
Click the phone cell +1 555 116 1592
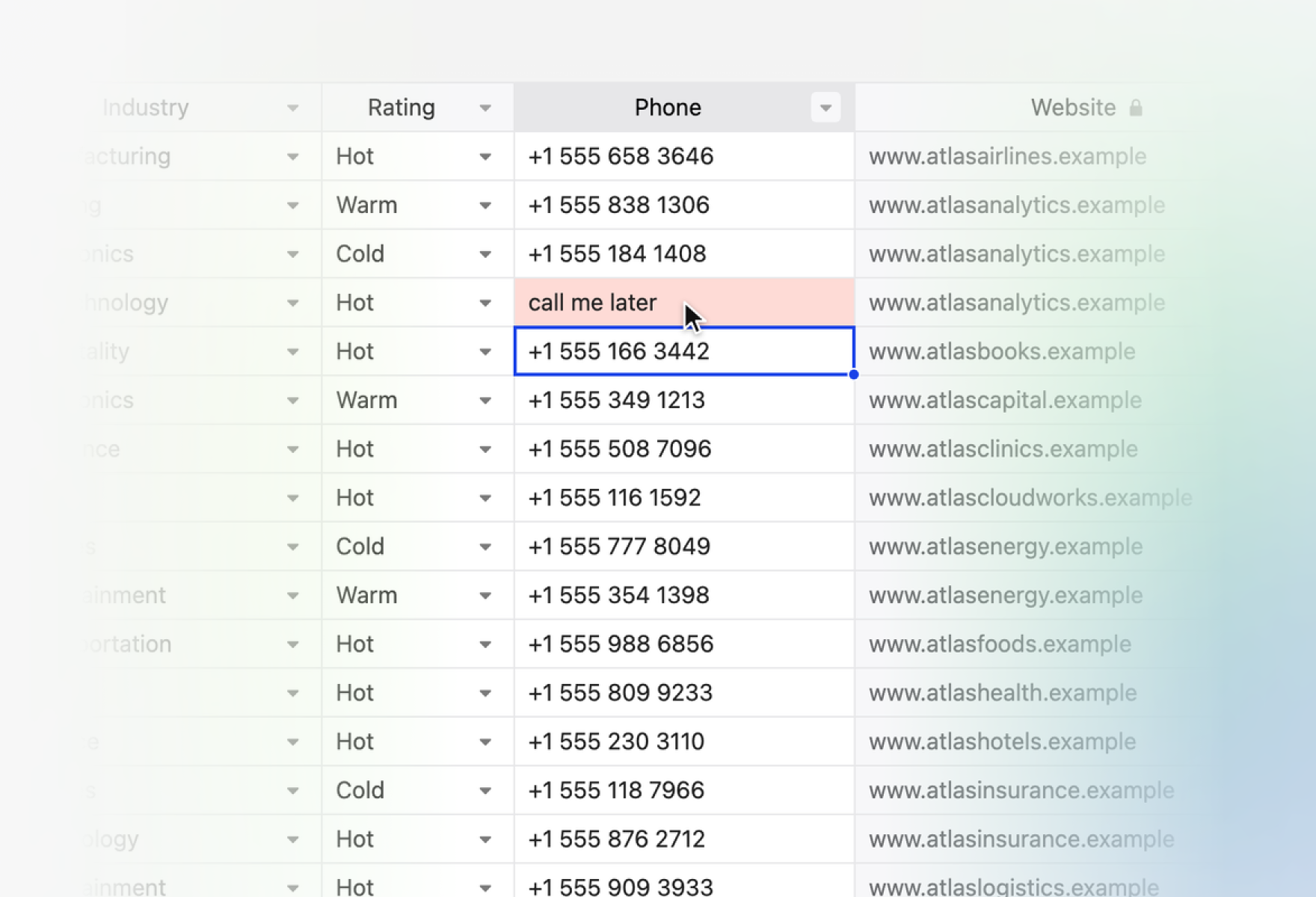pyautogui.click(x=684, y=497)
